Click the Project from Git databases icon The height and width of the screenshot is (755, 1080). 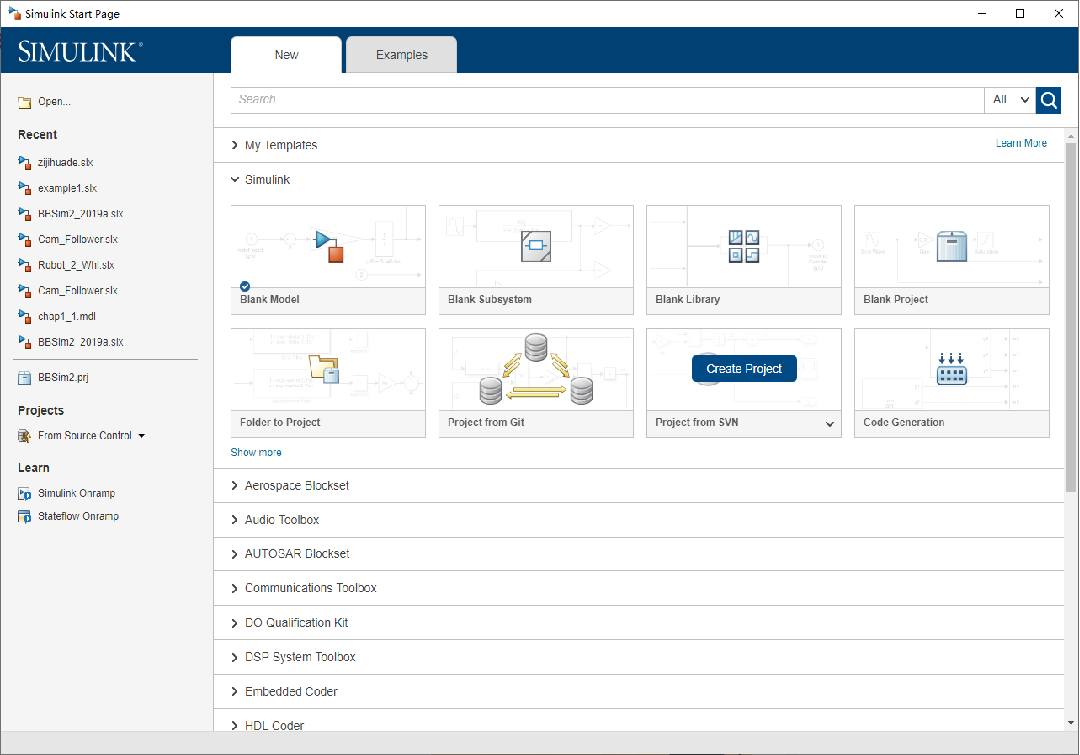pos(536,369)
